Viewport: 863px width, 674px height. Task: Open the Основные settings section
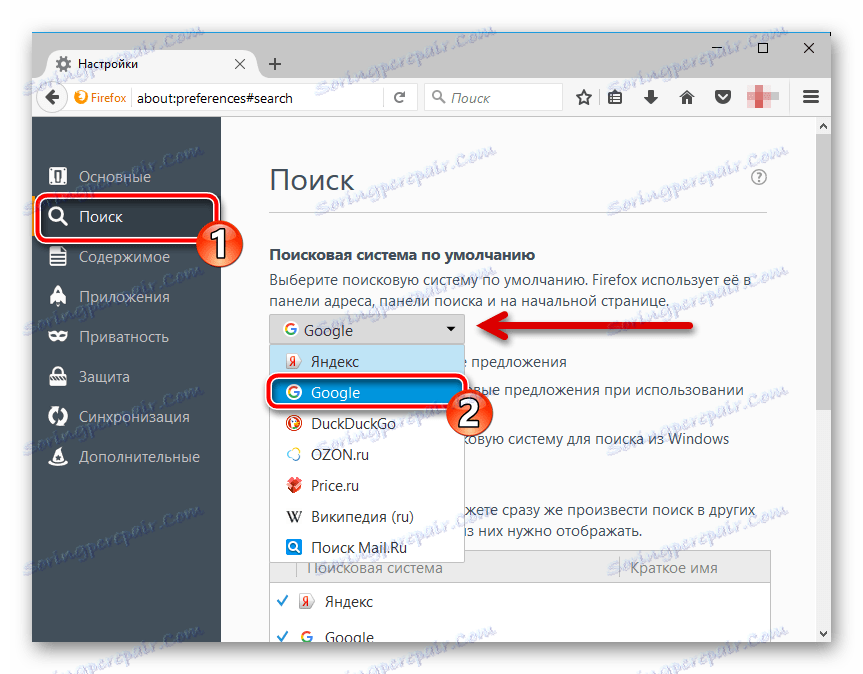point(127,177)
